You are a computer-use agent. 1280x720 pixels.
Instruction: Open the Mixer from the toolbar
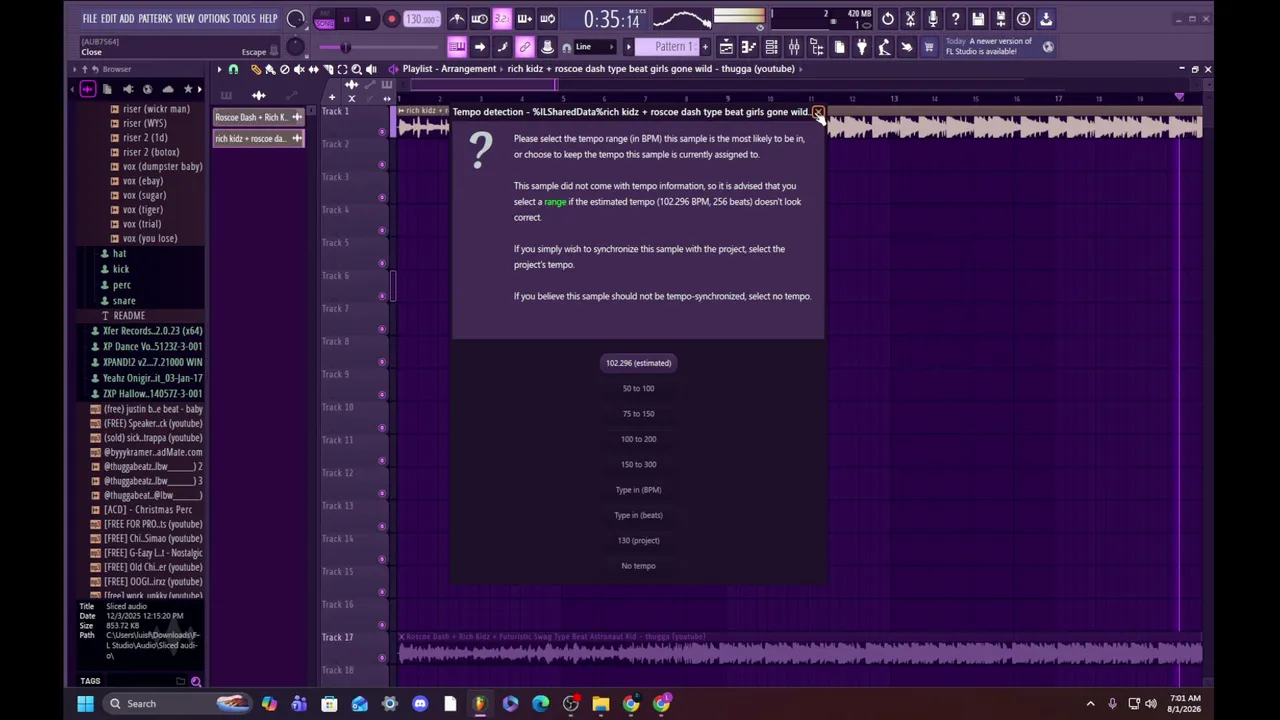point(794,47)
